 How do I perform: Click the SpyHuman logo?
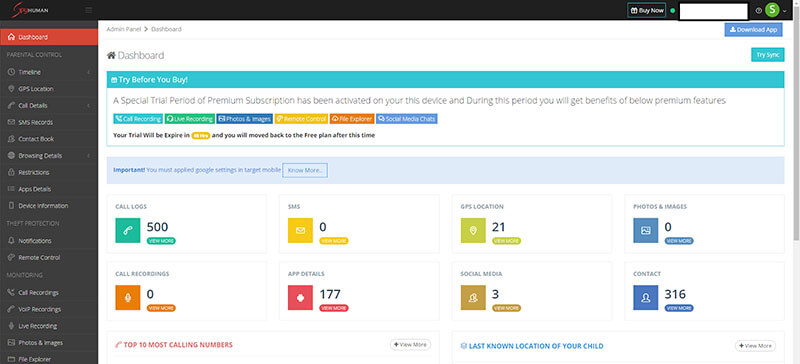pos(31,10)
